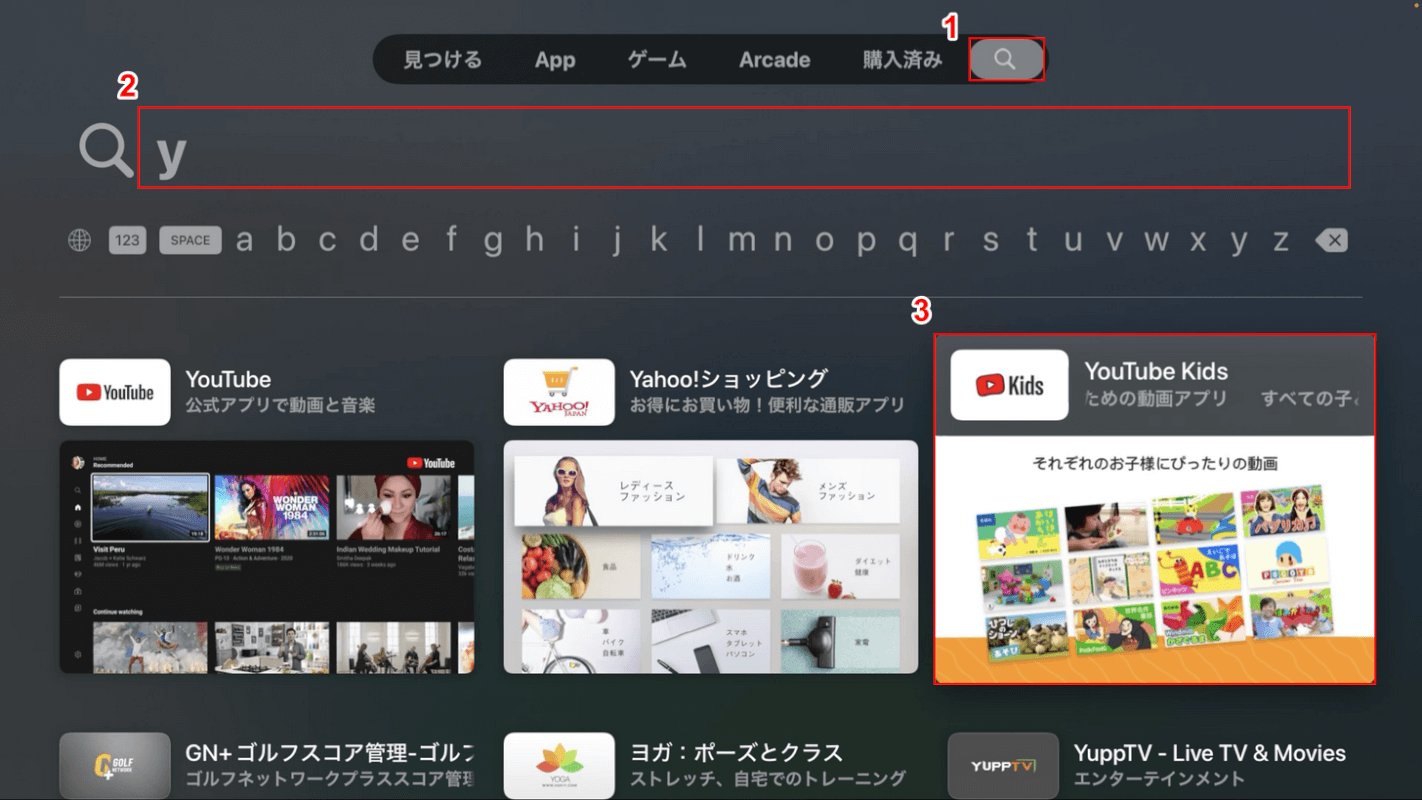
Task: Select letter z on keyboard
Action: (x=1280, y=241)
